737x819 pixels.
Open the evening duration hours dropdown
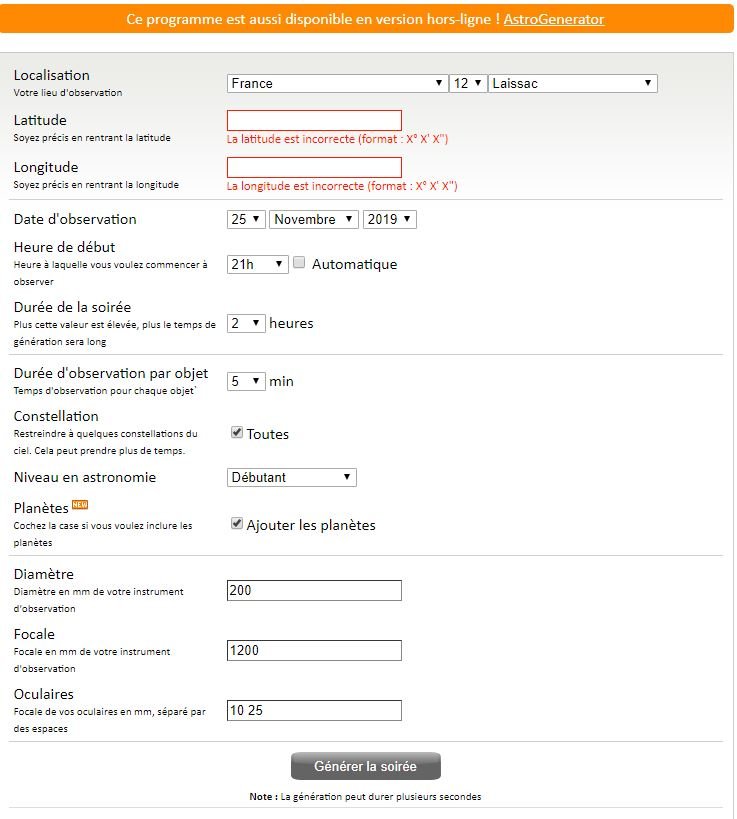tap(246, 323)
